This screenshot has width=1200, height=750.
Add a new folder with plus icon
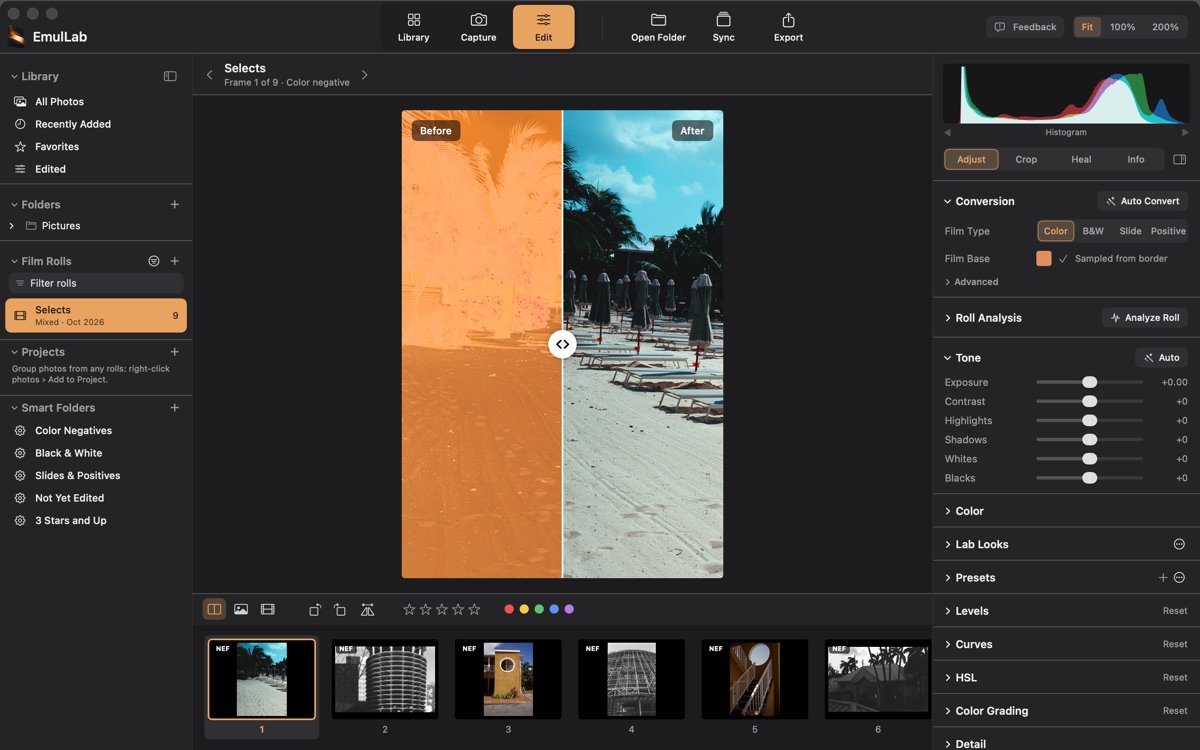(174, 204)
